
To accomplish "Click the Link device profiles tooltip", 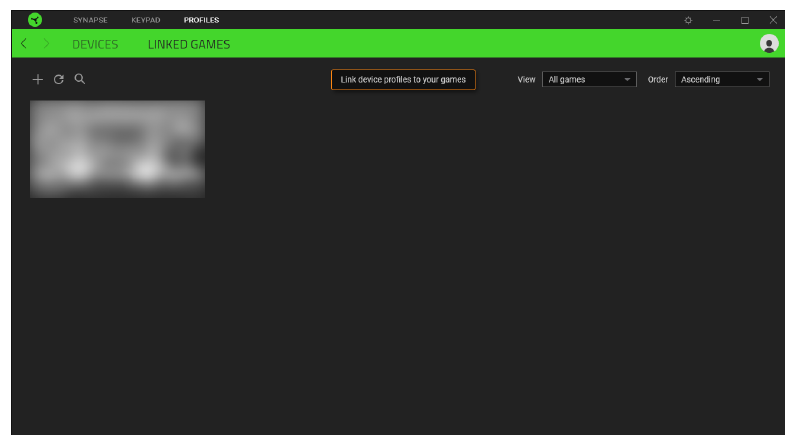I will tap(403, 79).
